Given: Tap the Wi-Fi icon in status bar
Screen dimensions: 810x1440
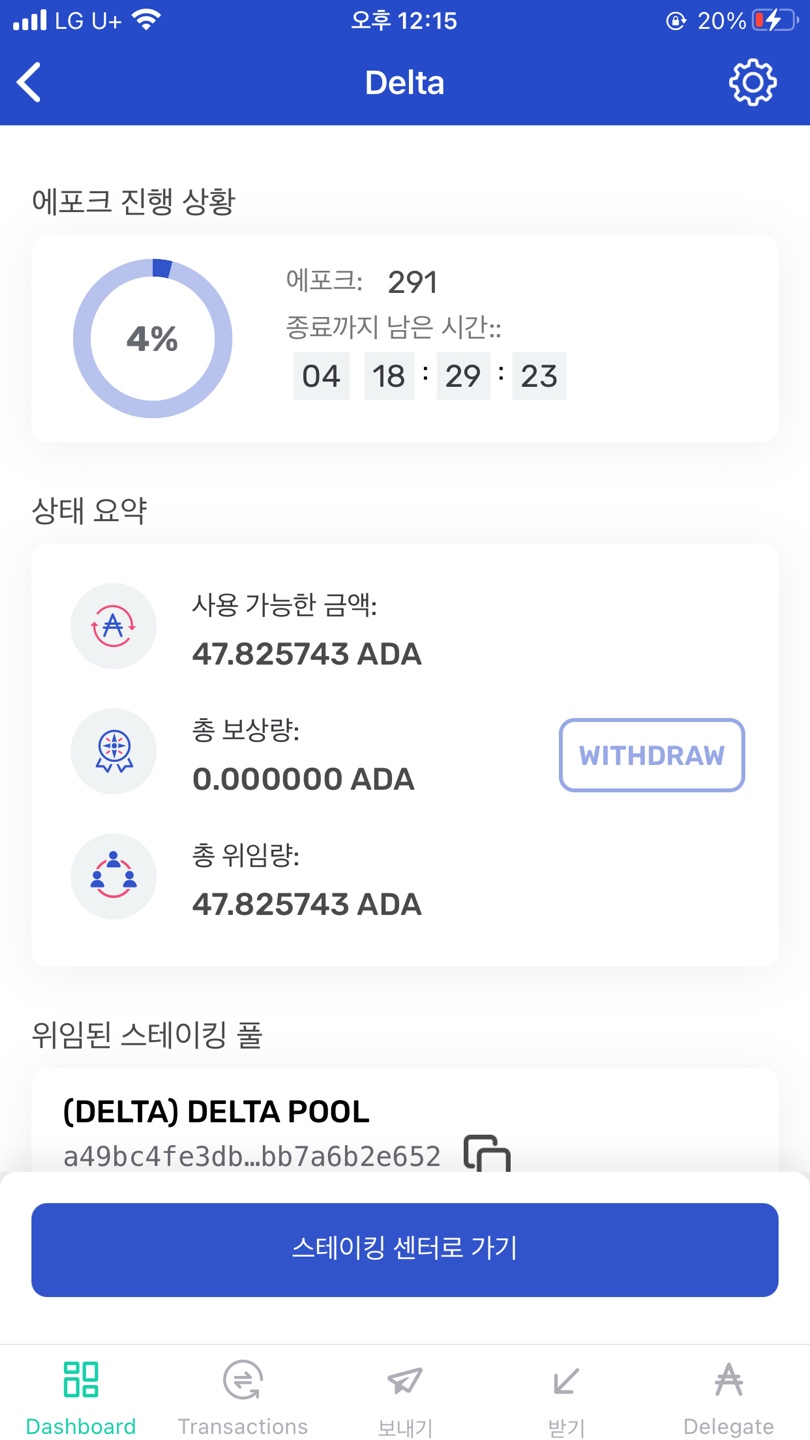Looking at the screenshot, I should [x=146, y=20].
